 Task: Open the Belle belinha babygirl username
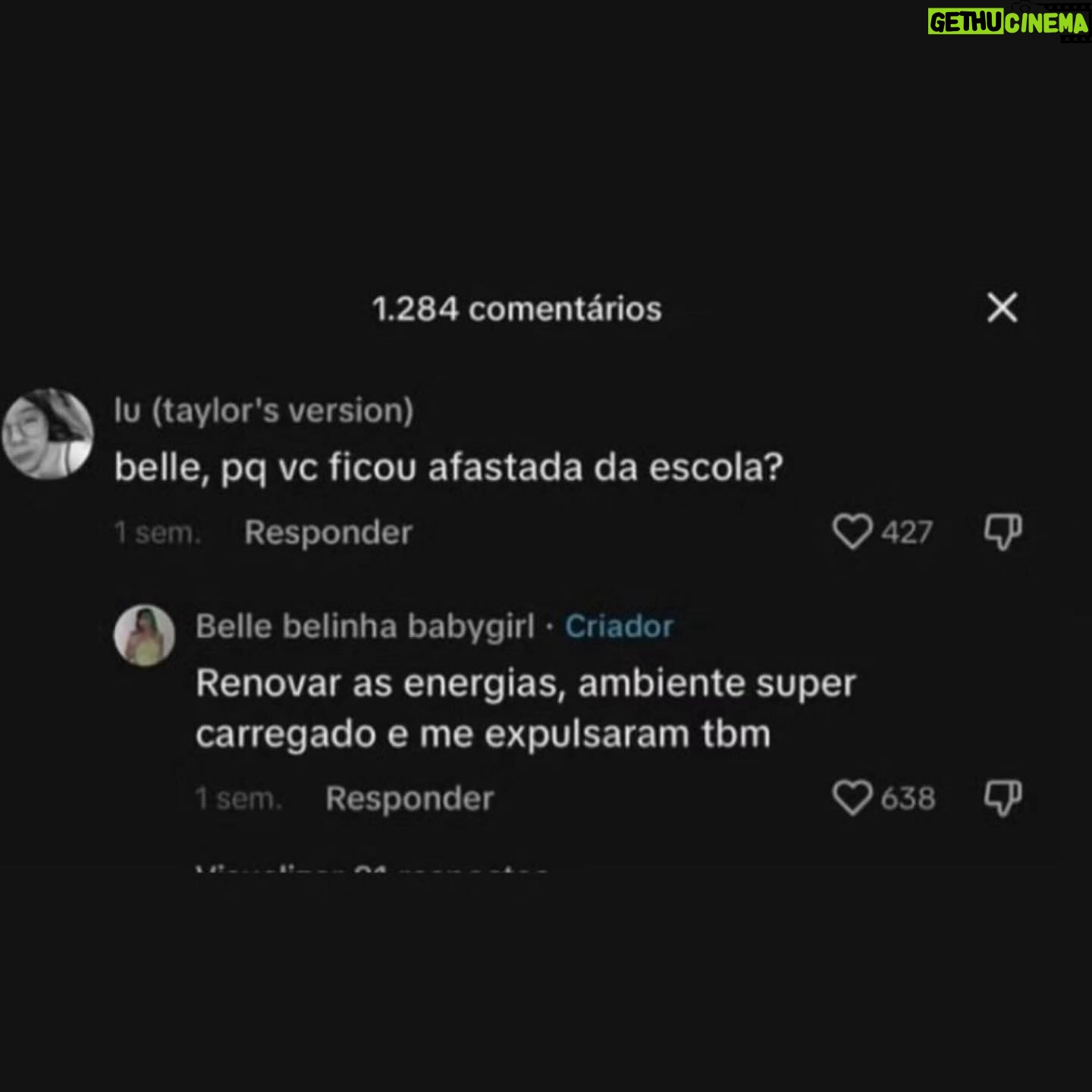point(365,626)
